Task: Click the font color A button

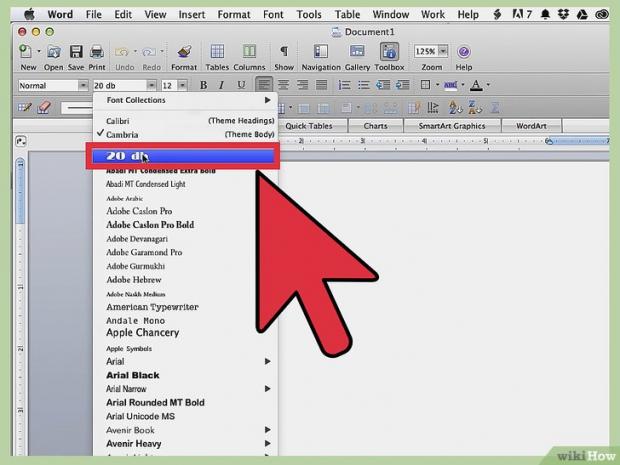Action: pos(477,86)
